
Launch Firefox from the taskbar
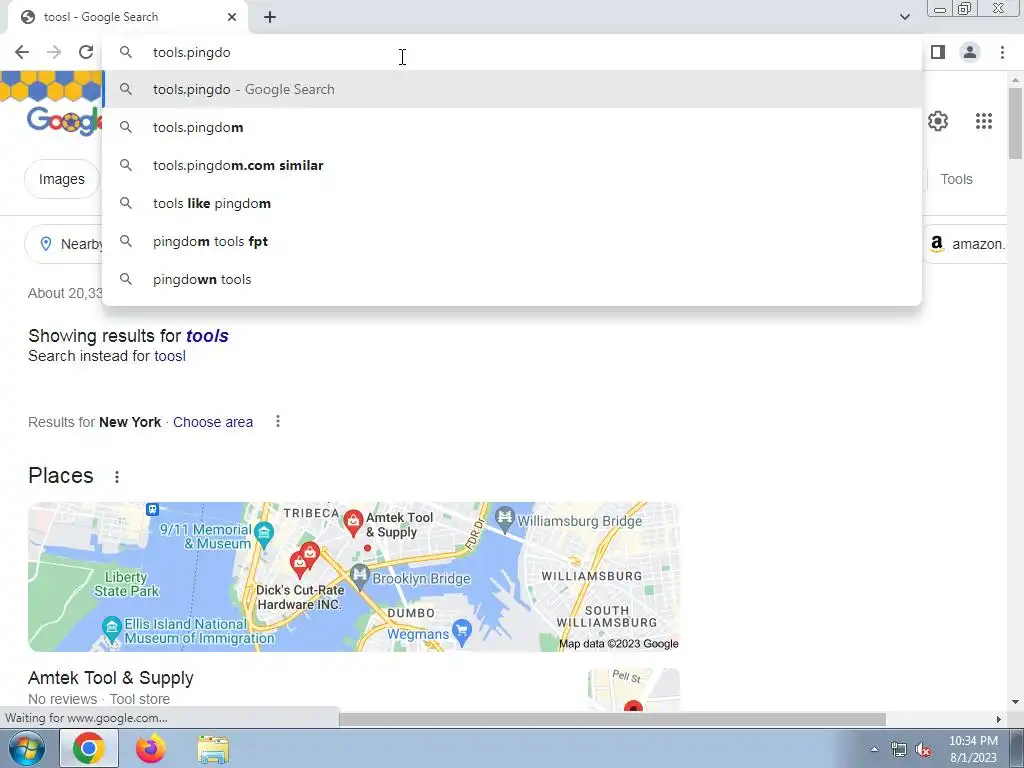coord(151,748)
